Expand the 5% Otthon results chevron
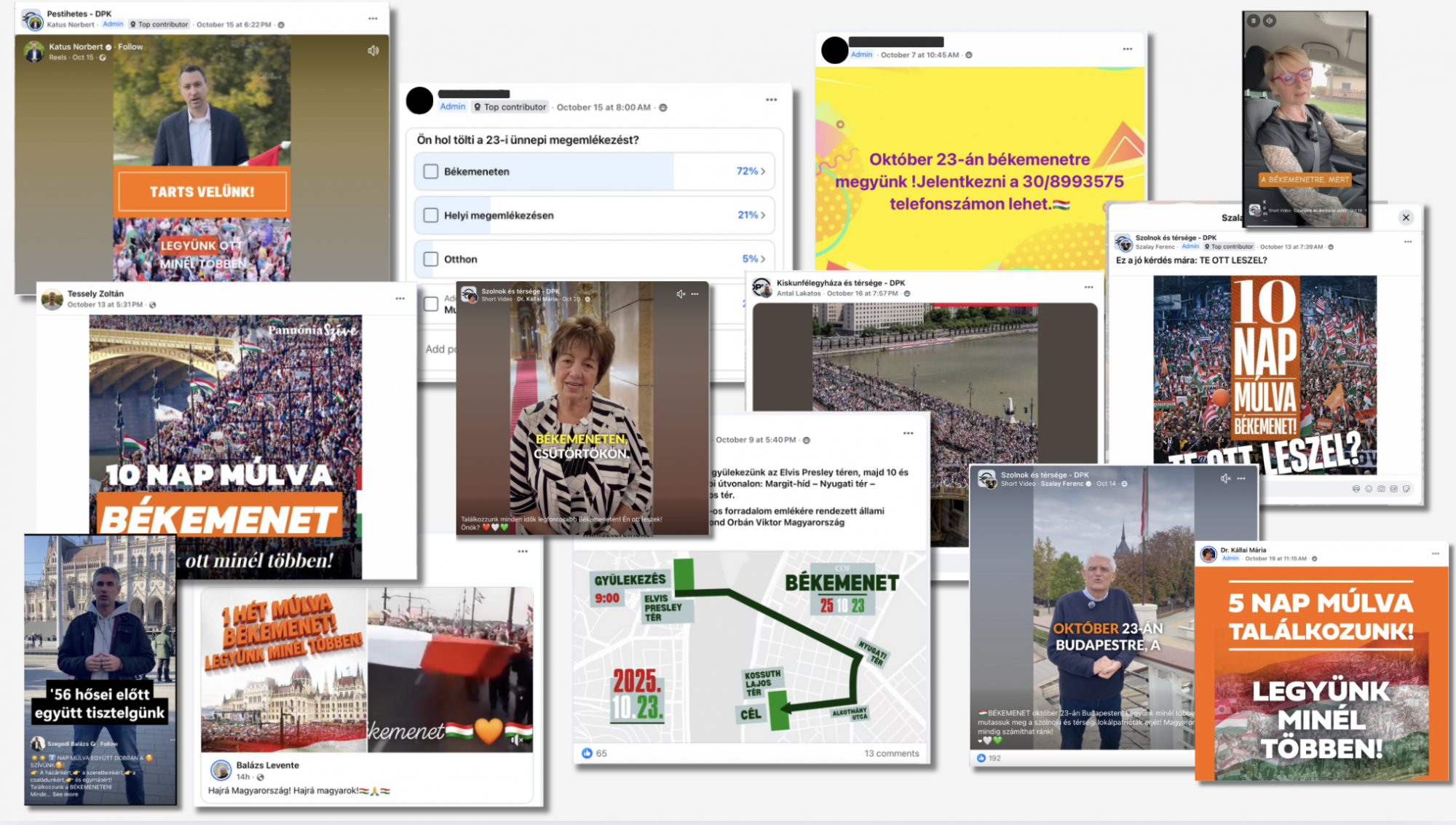The image size is (1456, 825). [x=763, y=259]
